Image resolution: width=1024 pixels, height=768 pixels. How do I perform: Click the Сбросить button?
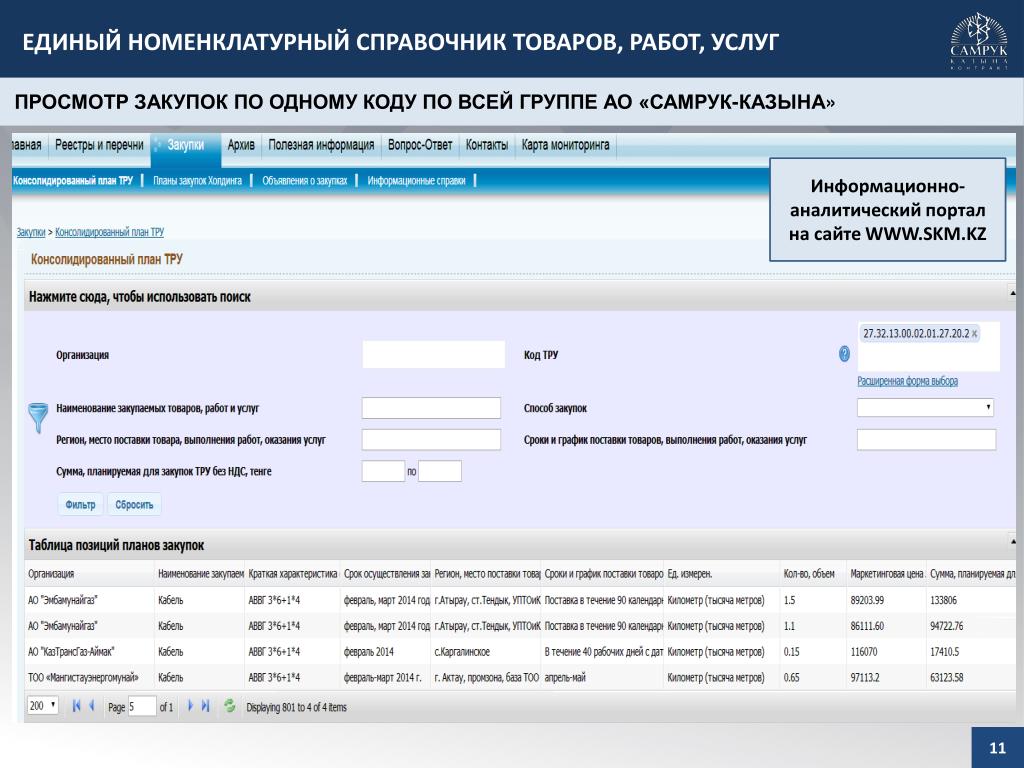point(134,504)
